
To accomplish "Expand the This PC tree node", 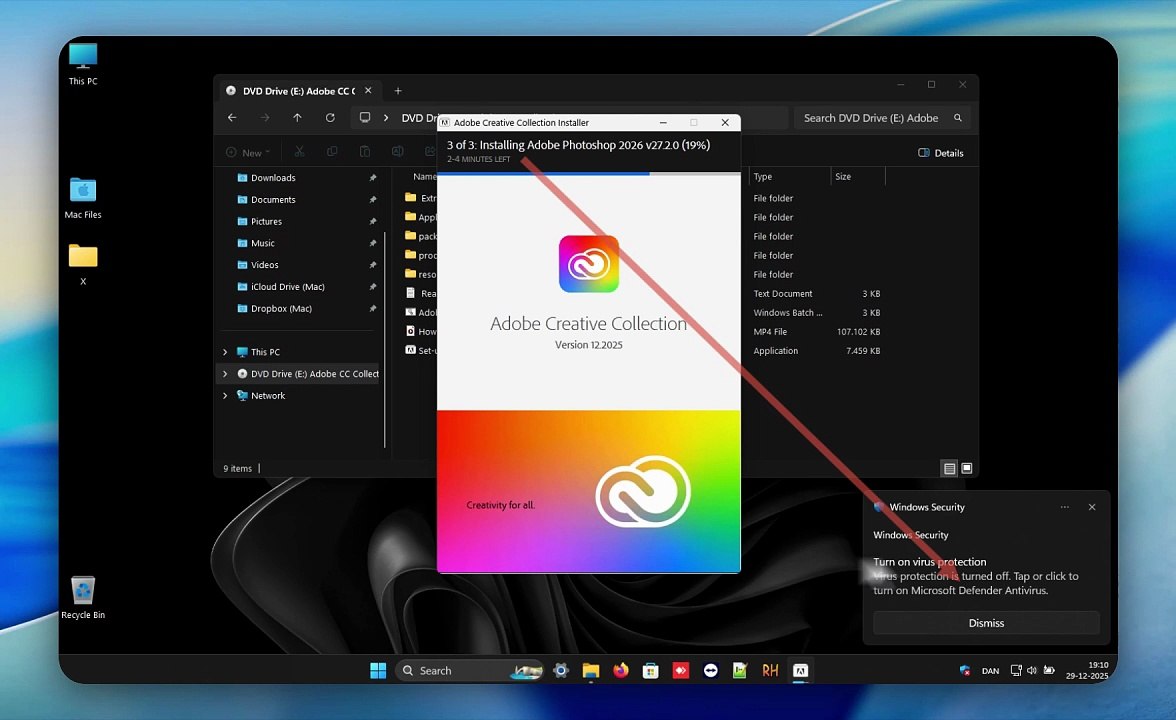I will [225, 352].
